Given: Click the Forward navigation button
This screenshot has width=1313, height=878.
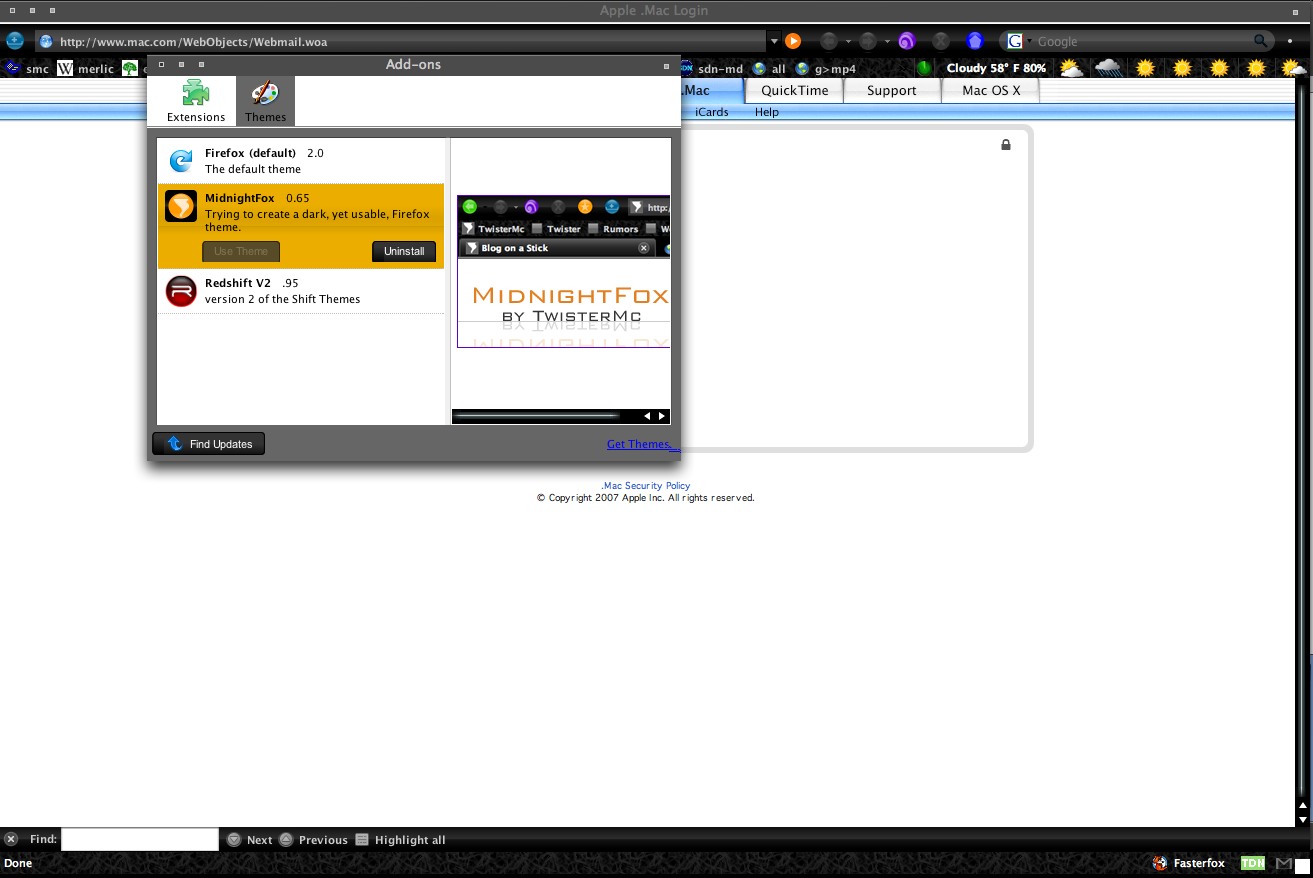Looking at the screenshot, I should [868, 41].
